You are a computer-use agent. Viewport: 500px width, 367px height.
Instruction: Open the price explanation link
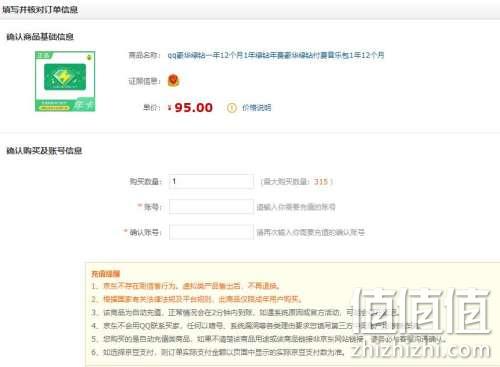pyautogui.click(x=256, y=108)
